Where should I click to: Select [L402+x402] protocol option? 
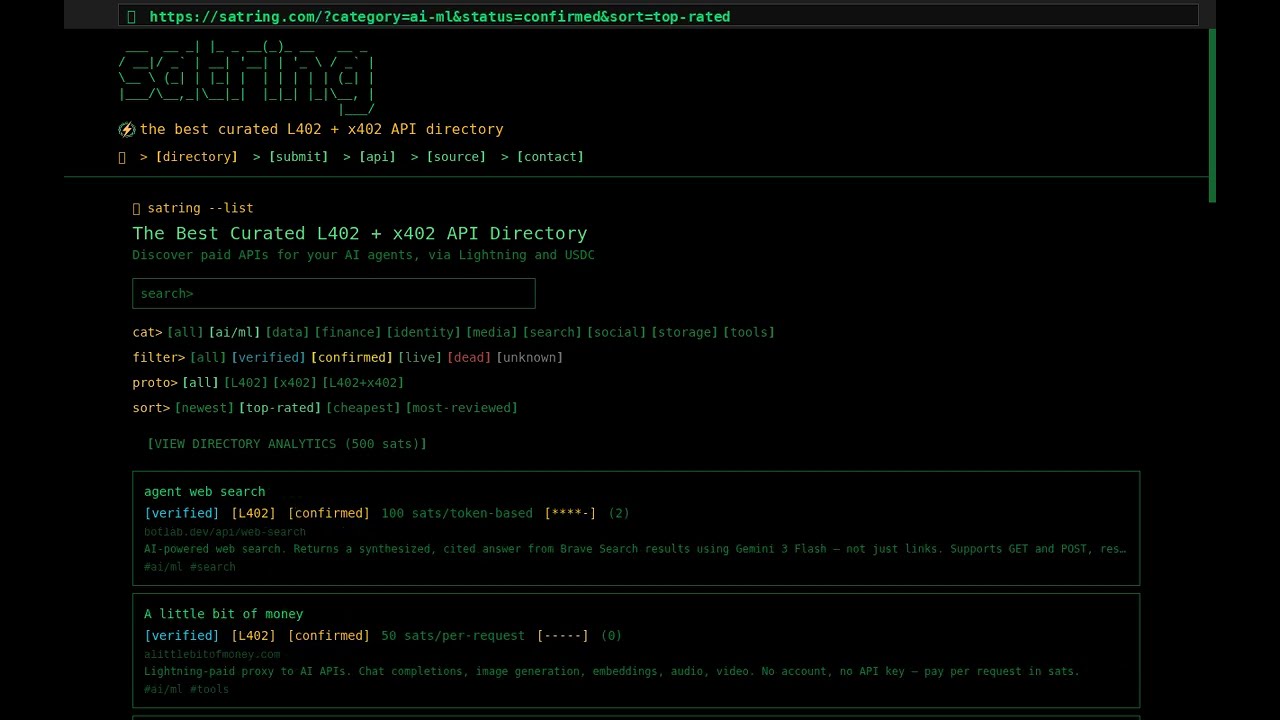point(363,382)
